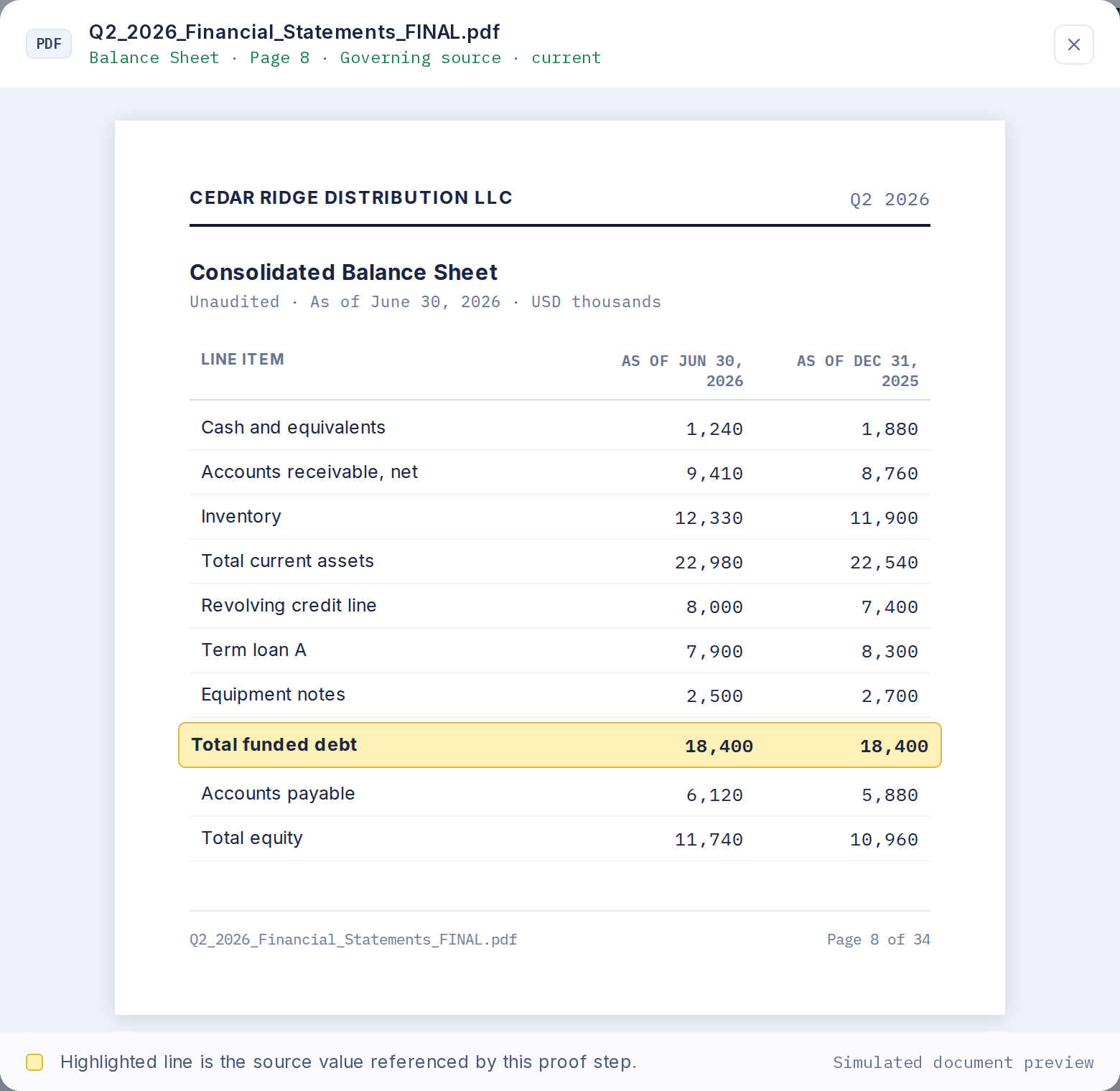
Task: Click the Inventory row label
Action: coord(241,517)
